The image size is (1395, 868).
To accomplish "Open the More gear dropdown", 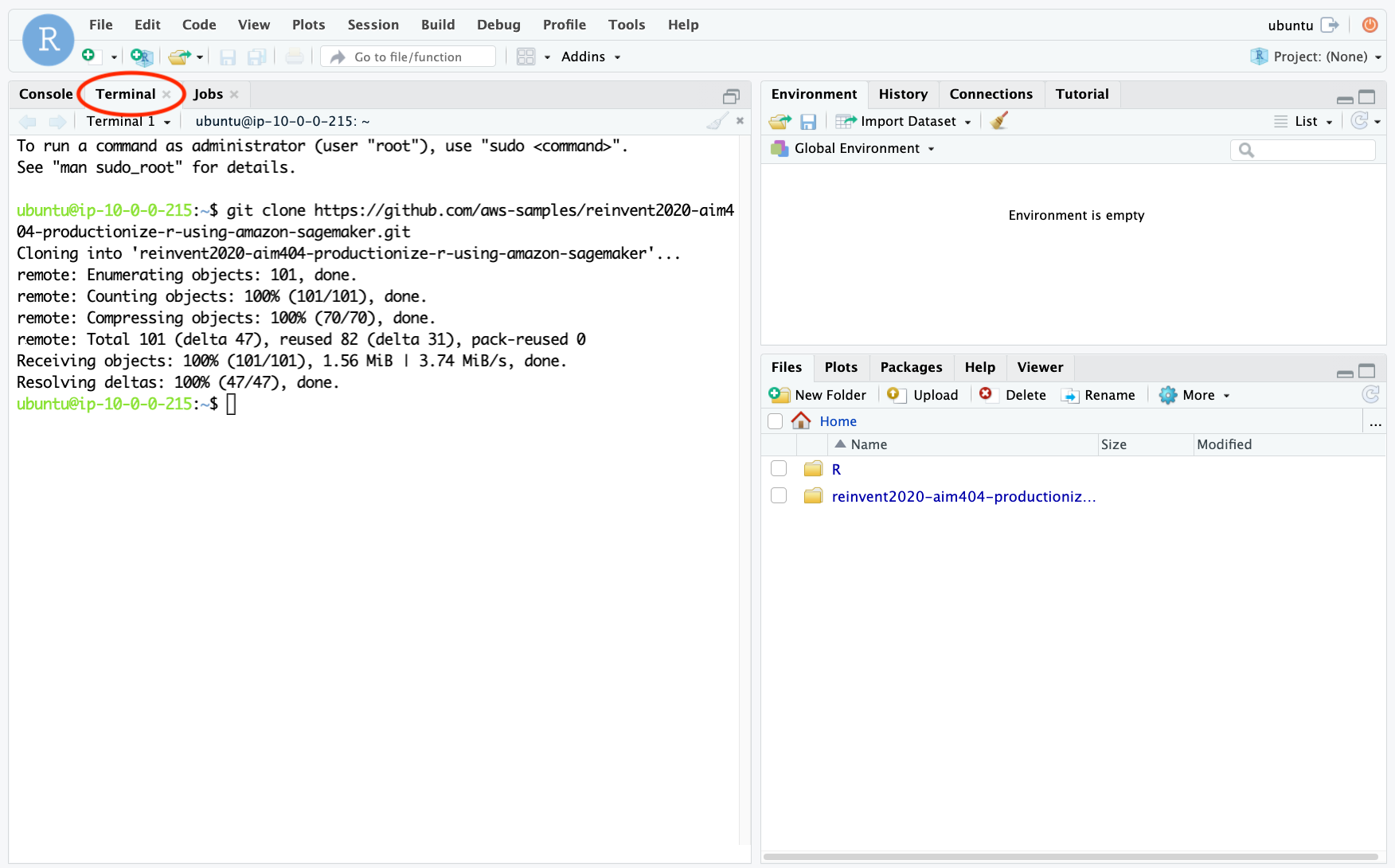I will (x=1194, y=395).
